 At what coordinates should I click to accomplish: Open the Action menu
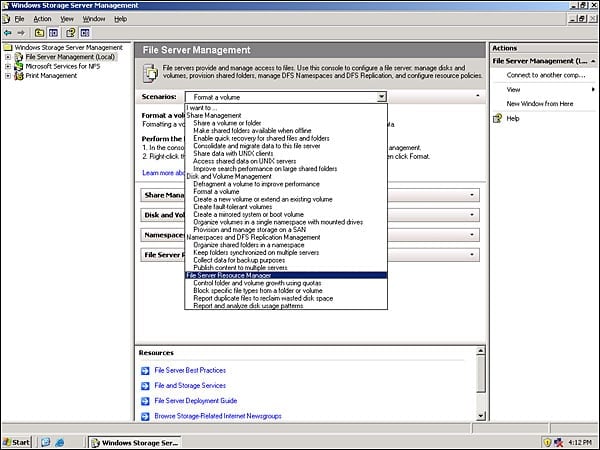coord(42,19)
